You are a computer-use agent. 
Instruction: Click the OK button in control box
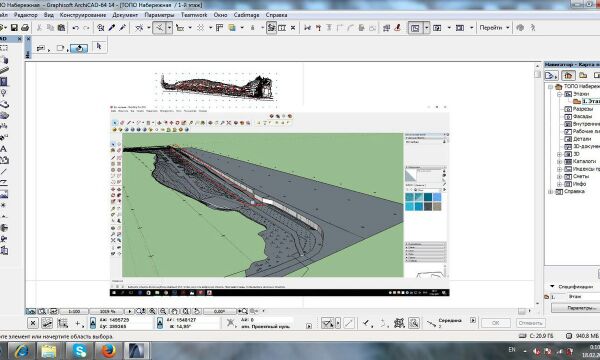[496, 323]
